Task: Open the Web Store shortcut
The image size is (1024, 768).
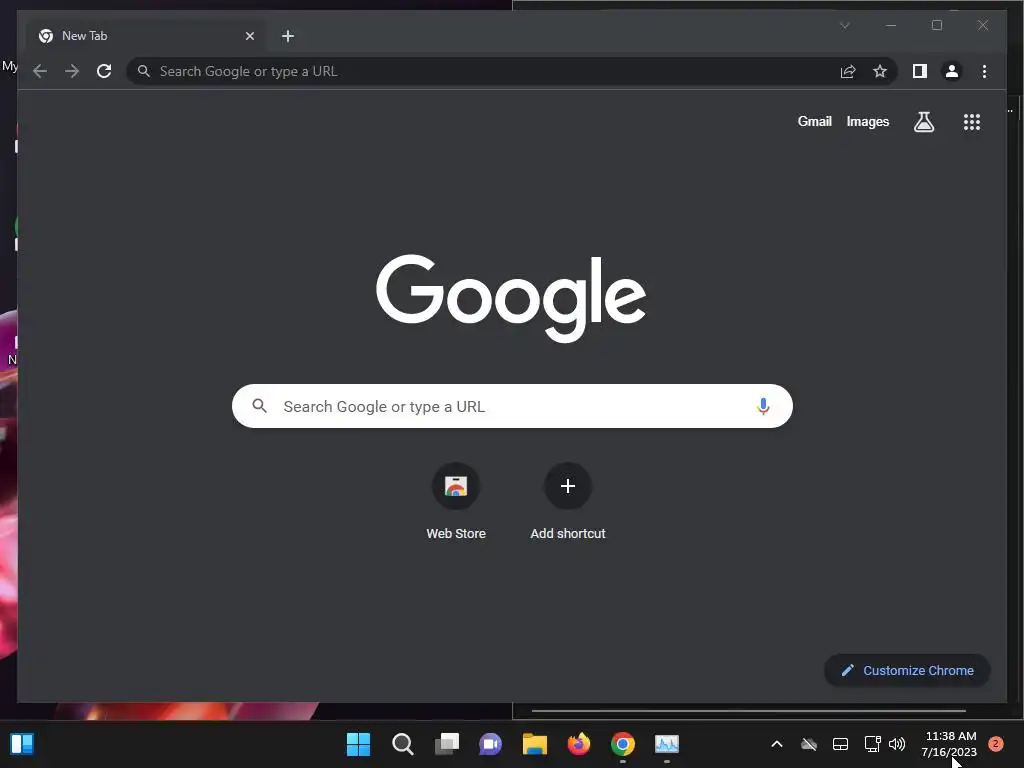Action: coord(456,502)
